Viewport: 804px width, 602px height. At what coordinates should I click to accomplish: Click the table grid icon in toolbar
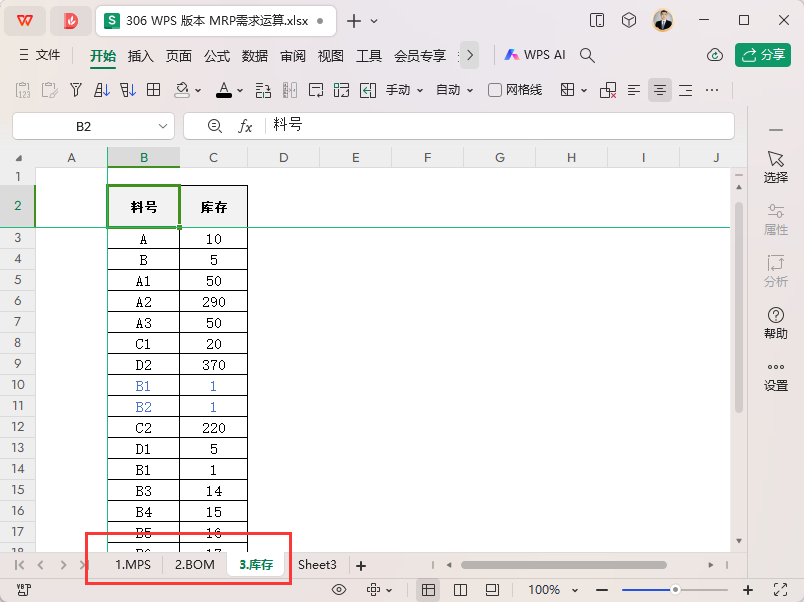153,90
